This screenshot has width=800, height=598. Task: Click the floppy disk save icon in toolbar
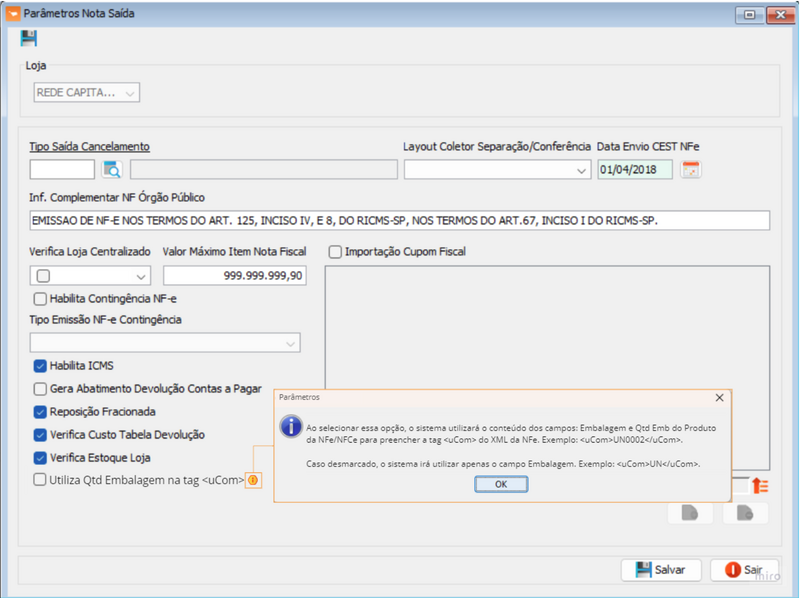pyautogui.click(x=29, y=38)
